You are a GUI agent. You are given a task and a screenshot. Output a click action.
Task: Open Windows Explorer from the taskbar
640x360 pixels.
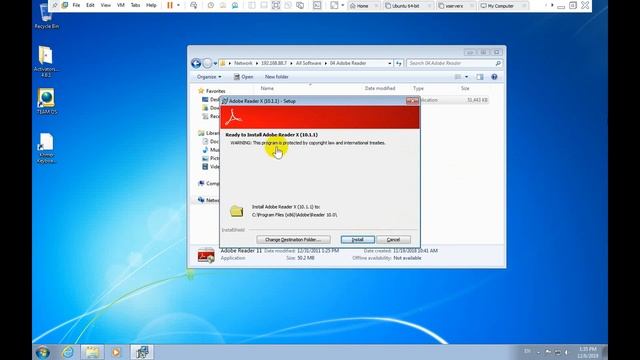(x=92, y=352)
